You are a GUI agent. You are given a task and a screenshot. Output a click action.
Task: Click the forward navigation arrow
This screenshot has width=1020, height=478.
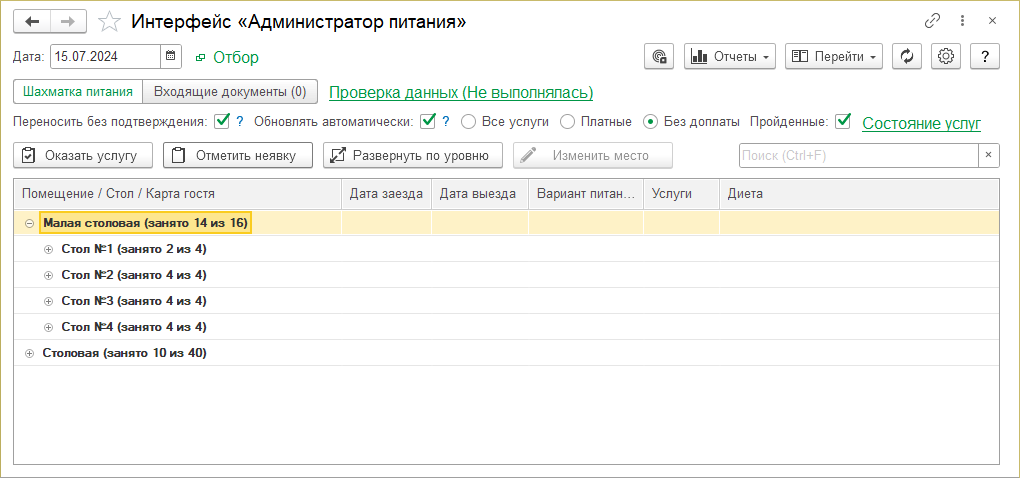(x=67, y=21)
